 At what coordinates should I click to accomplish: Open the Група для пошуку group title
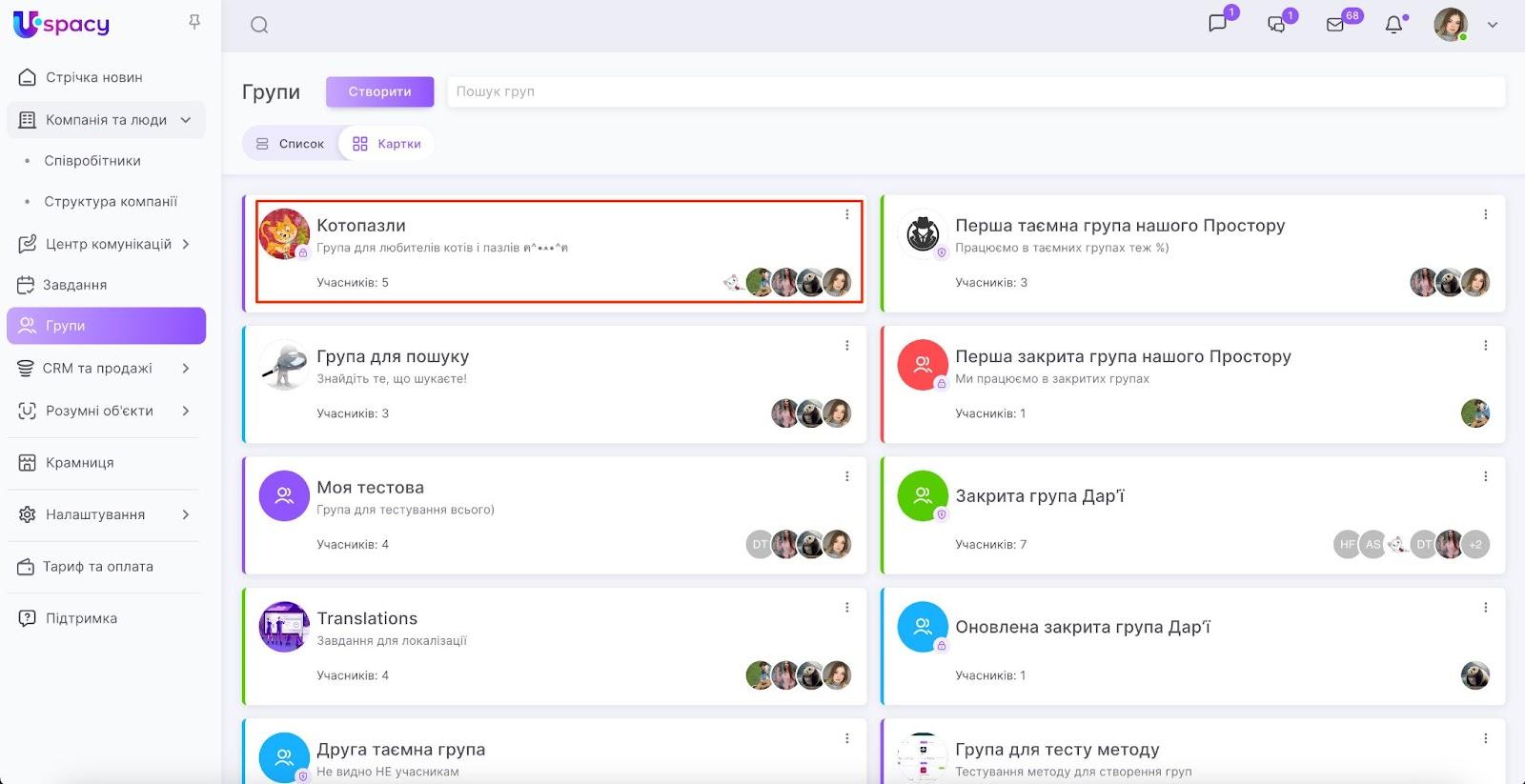coord(393,356)
